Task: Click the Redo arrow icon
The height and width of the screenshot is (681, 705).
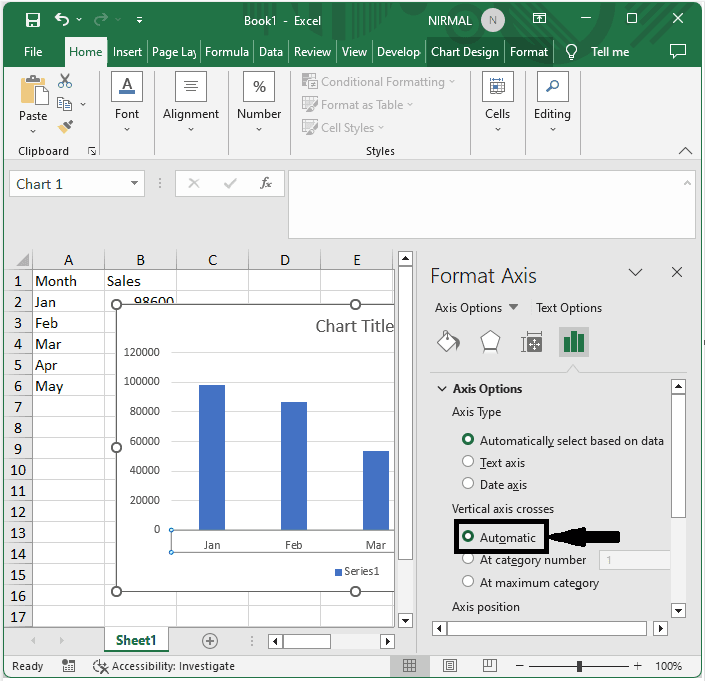Action: (x=101, y=20)
